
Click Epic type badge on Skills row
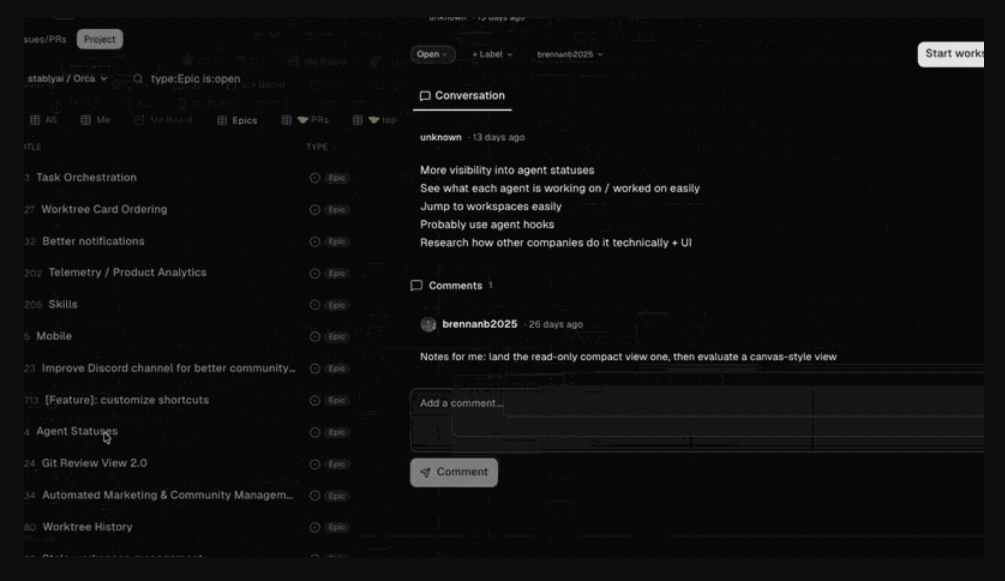point(337,305)
